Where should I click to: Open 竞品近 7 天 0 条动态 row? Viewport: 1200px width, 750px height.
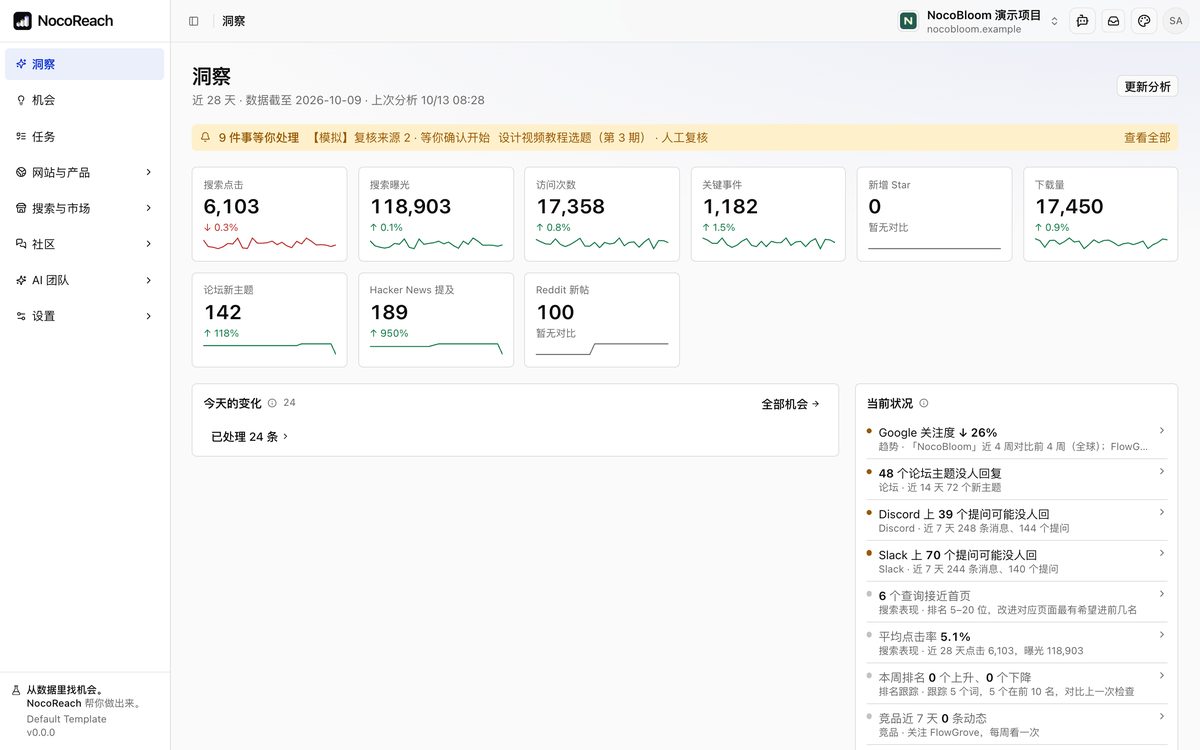[1016, 725]
